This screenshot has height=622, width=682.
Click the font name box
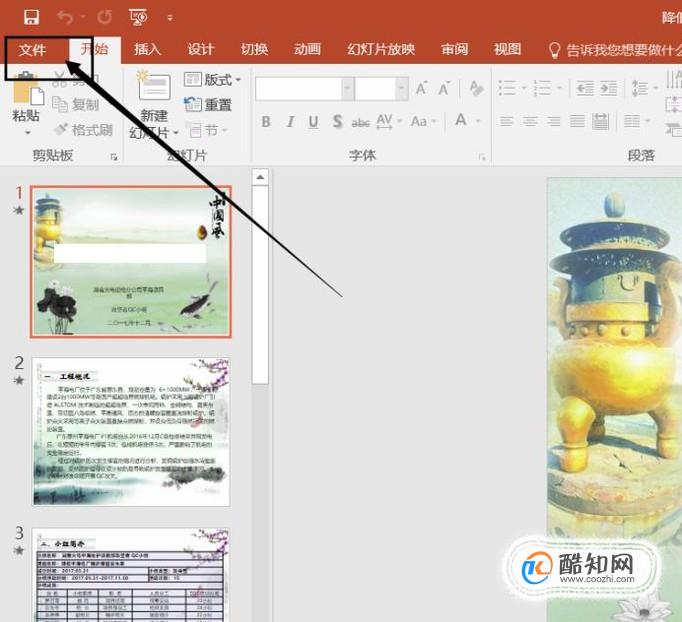[298, 89]
